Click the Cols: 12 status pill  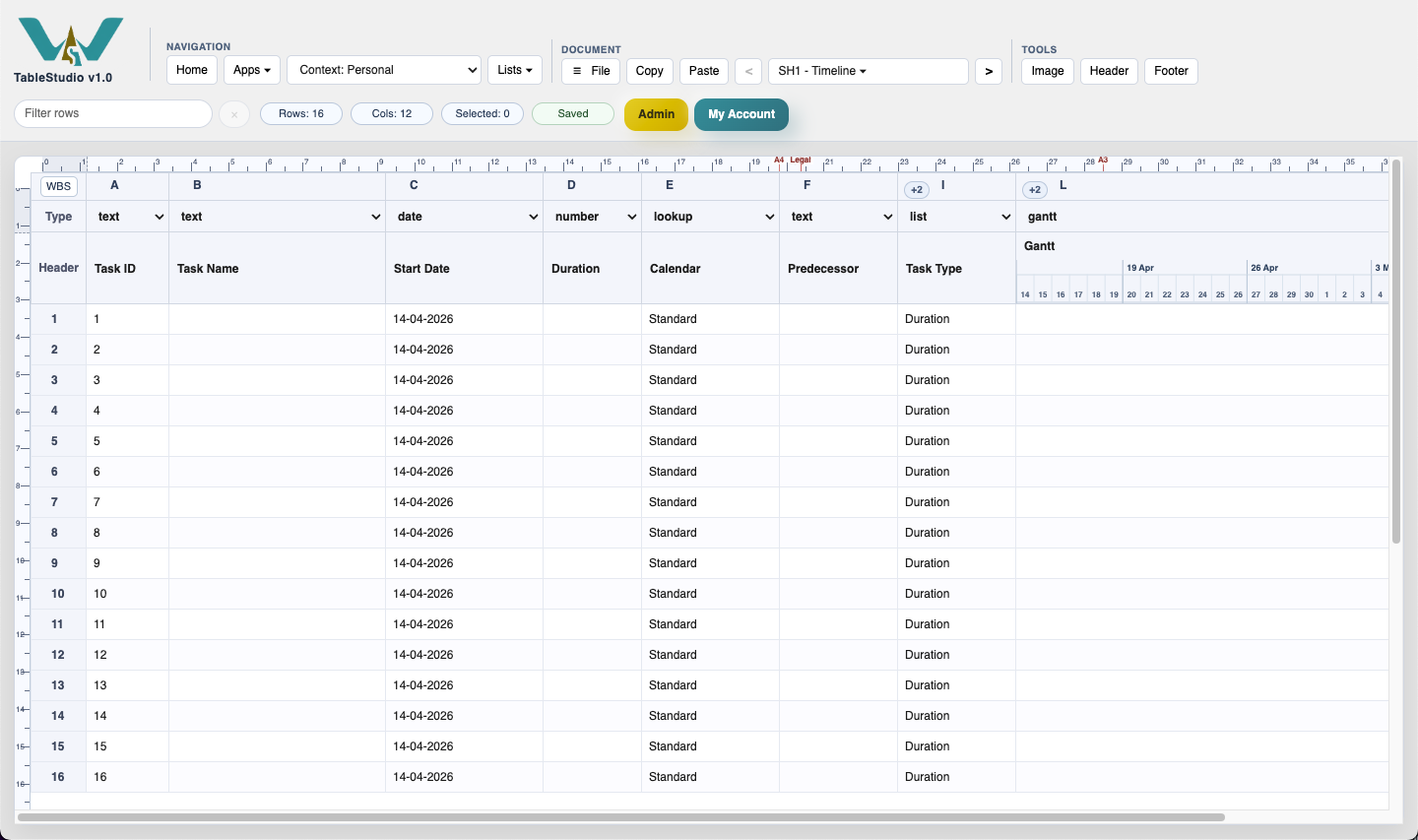pyautogui.click(x=392, y=114)
